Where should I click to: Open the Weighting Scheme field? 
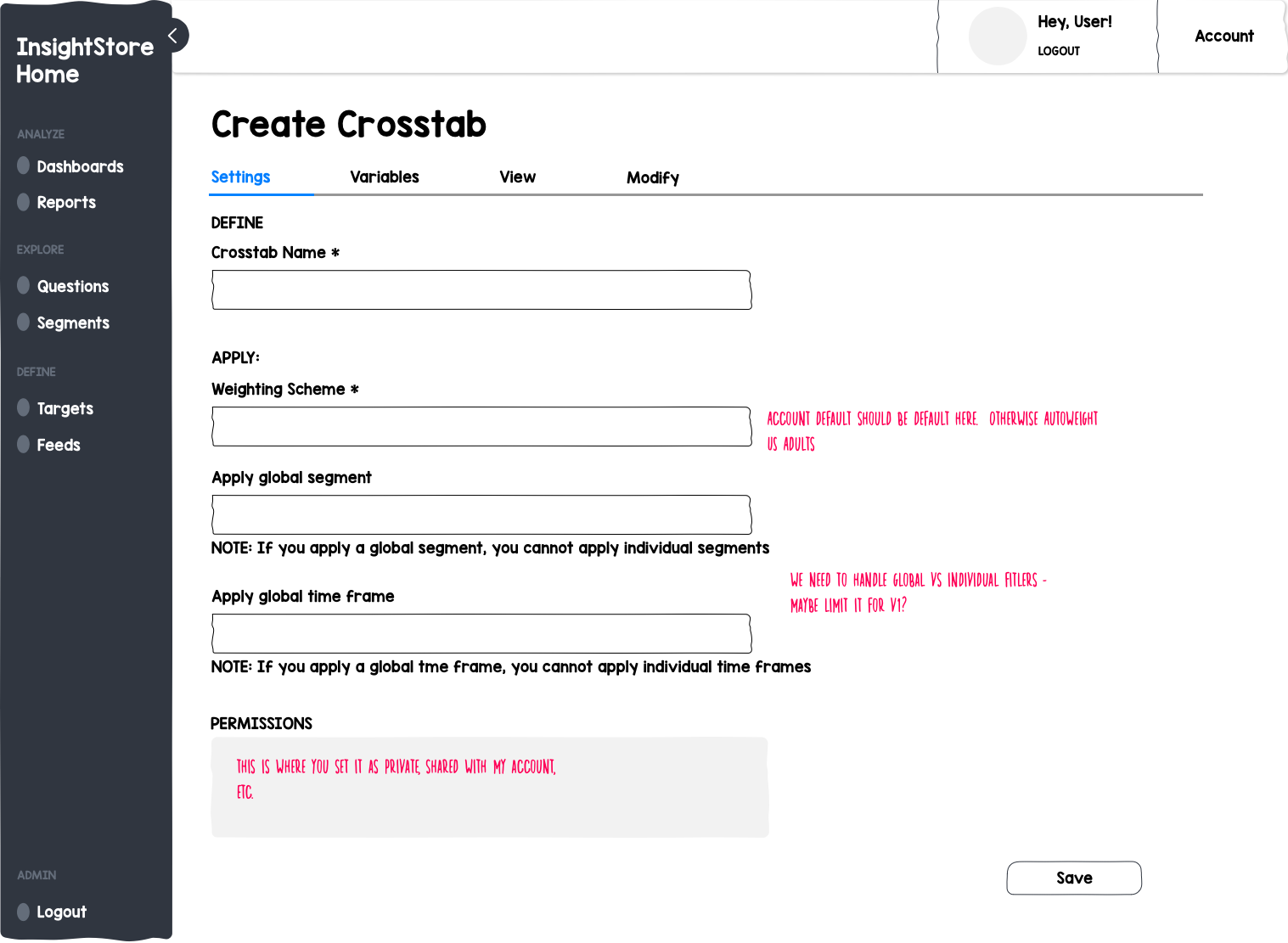[x=481, y=426]
